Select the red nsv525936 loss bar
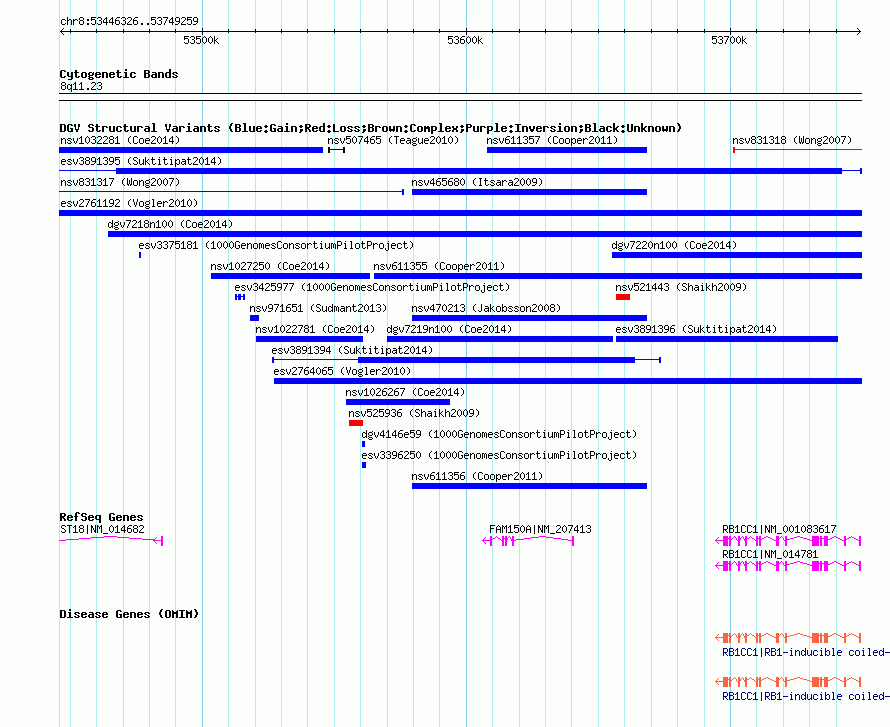The image size is (890, 727). (x=356, y=423)
